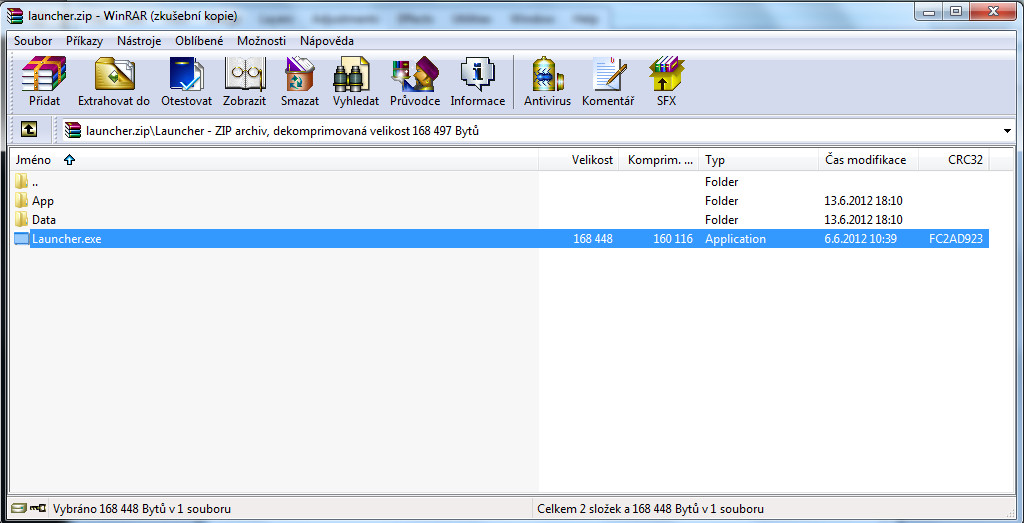Click Launcher.exe size 168 448
1024x523 pixels.
[x=593, y=239]
